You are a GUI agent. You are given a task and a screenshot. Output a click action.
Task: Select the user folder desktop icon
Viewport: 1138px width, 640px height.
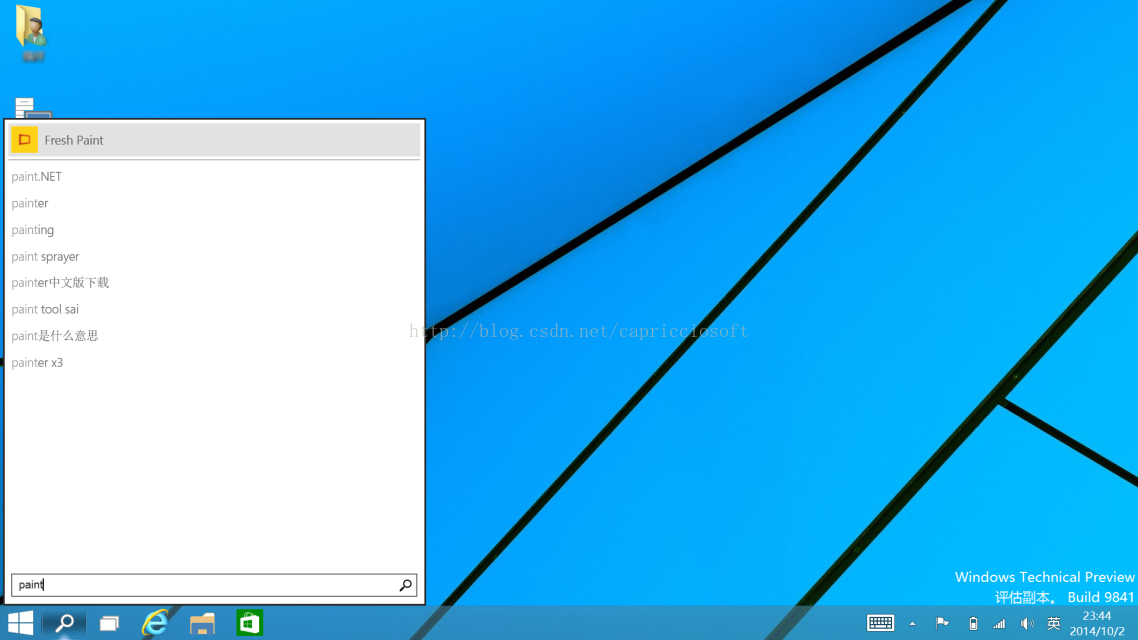(x=32, y=33)
